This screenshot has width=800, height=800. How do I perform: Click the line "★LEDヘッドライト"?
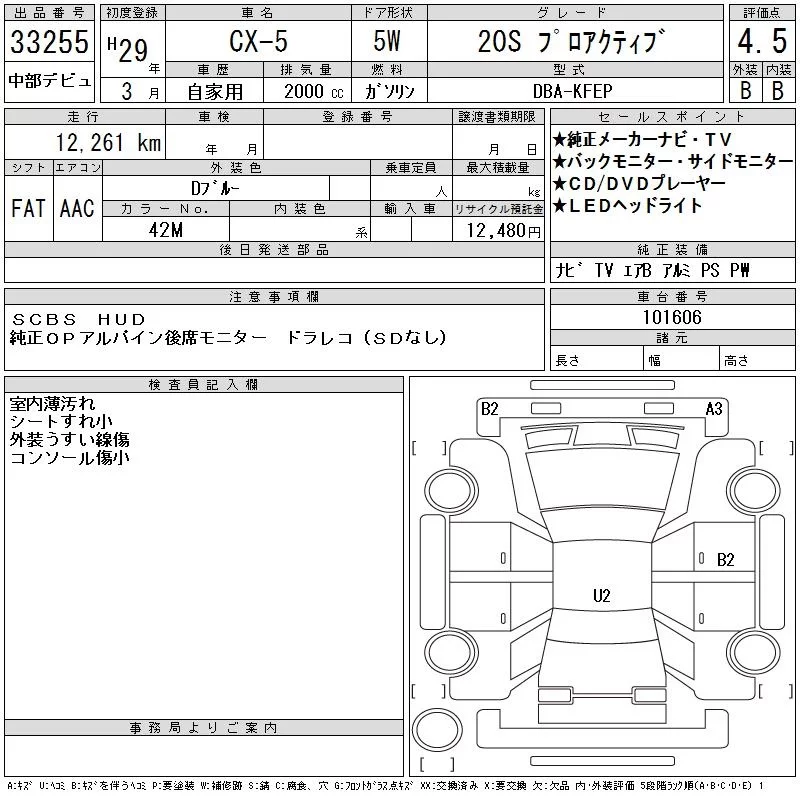(628, 205)
